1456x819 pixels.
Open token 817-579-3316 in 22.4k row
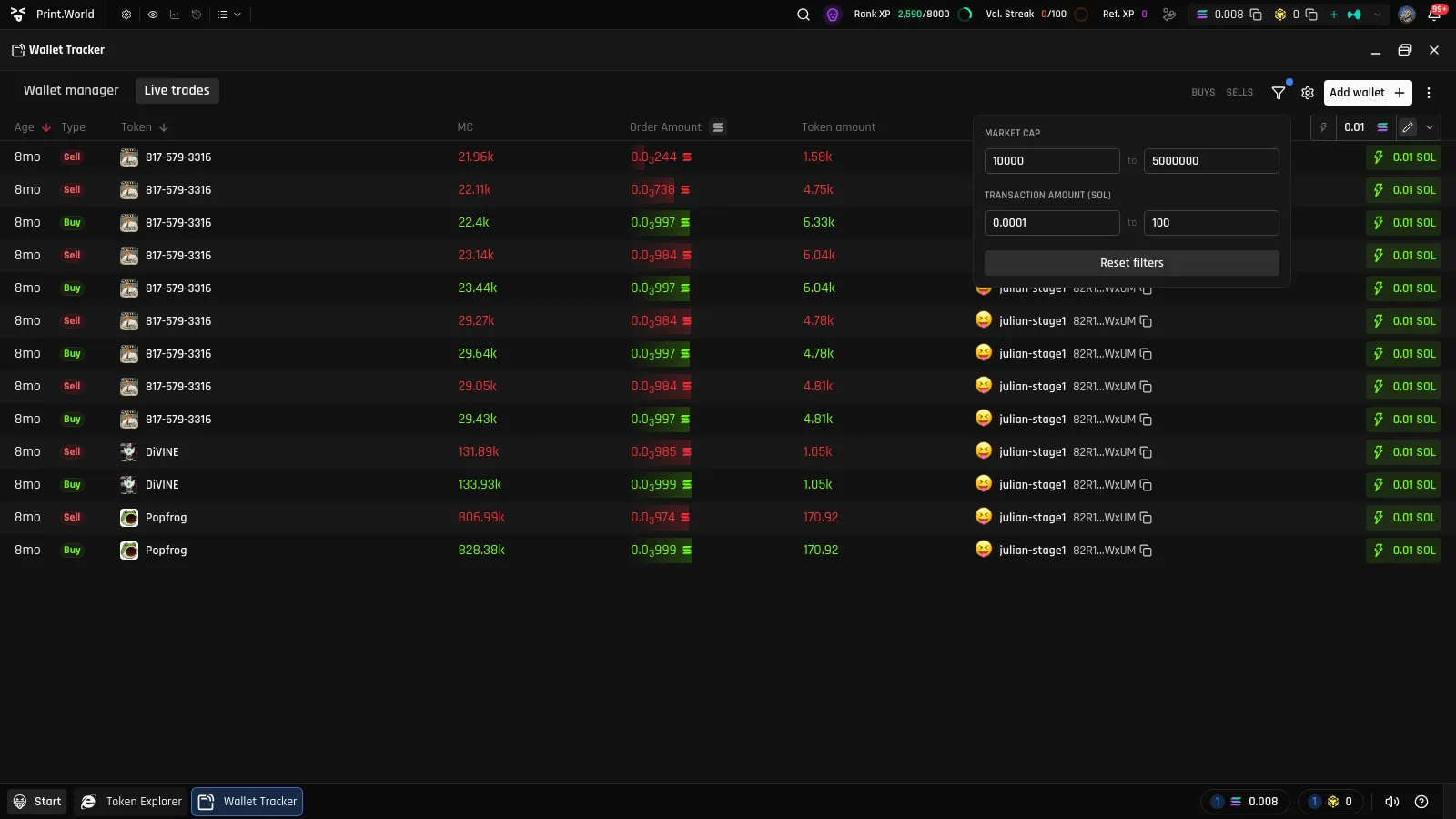click(178, 223)
